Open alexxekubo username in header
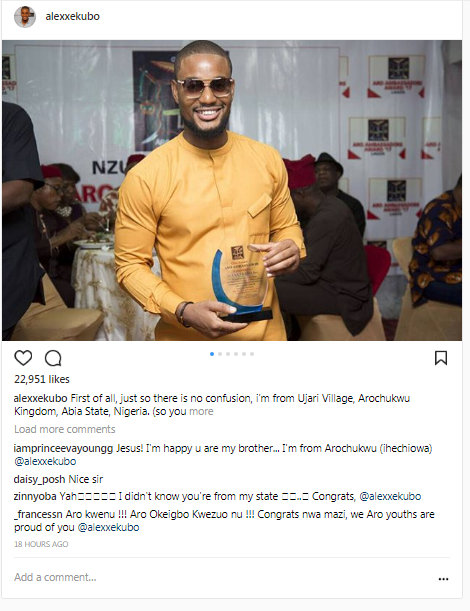The height and width of the screenshot is (611, 470). coord(72,16)
